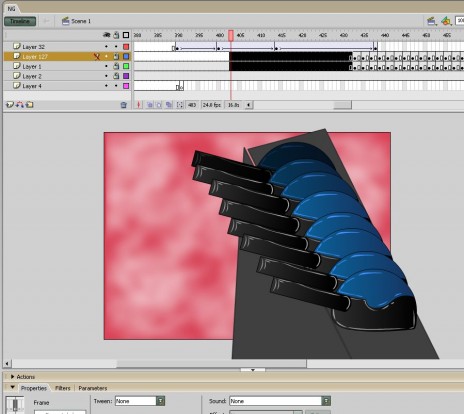Switch to the Filters tab
The width and height of the screenshot is (464, 414).
point(63,388)
